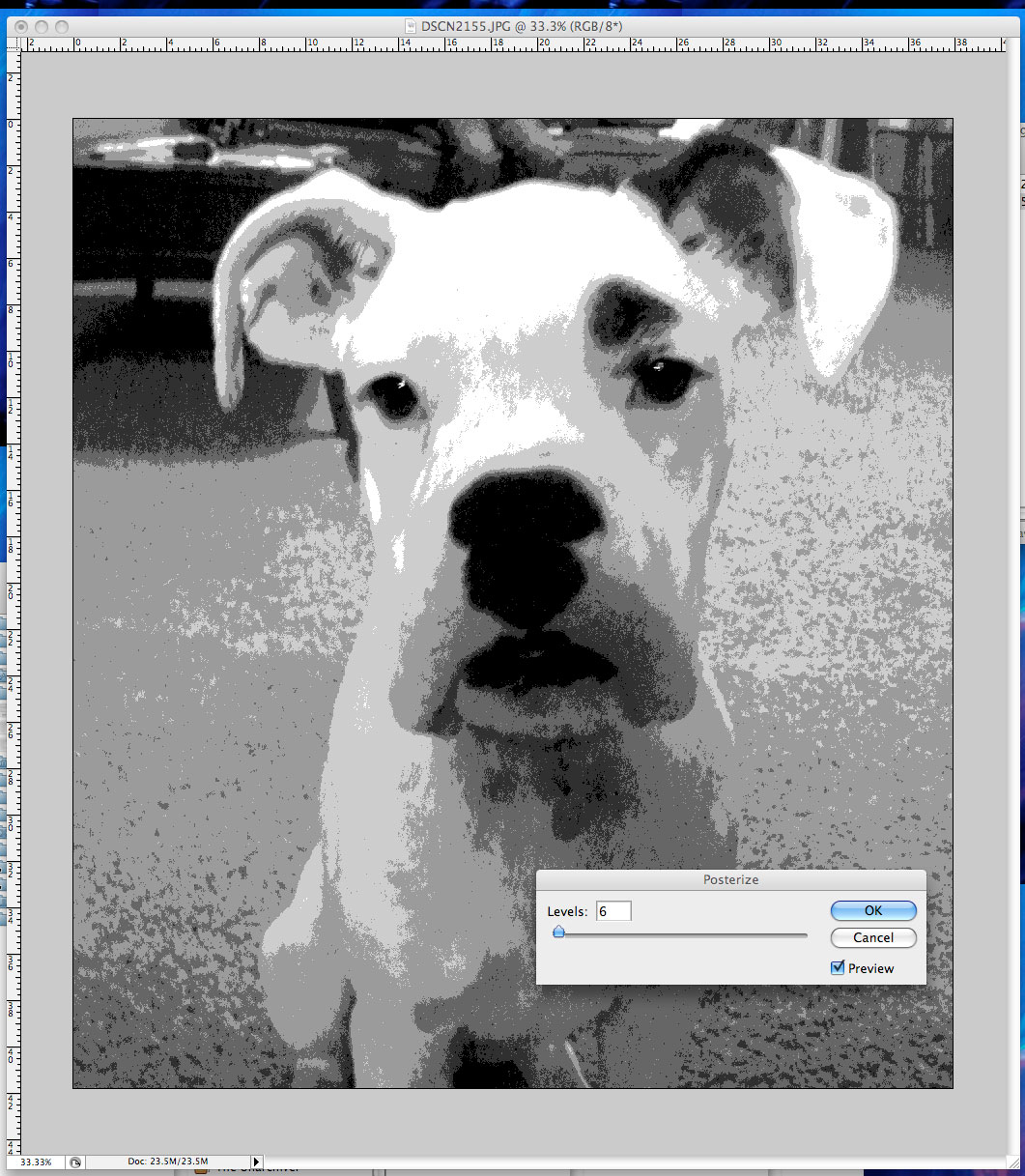Click the Posterize dialog title bar
The image size is (1025, 1176).
click(x=730, y=880)
